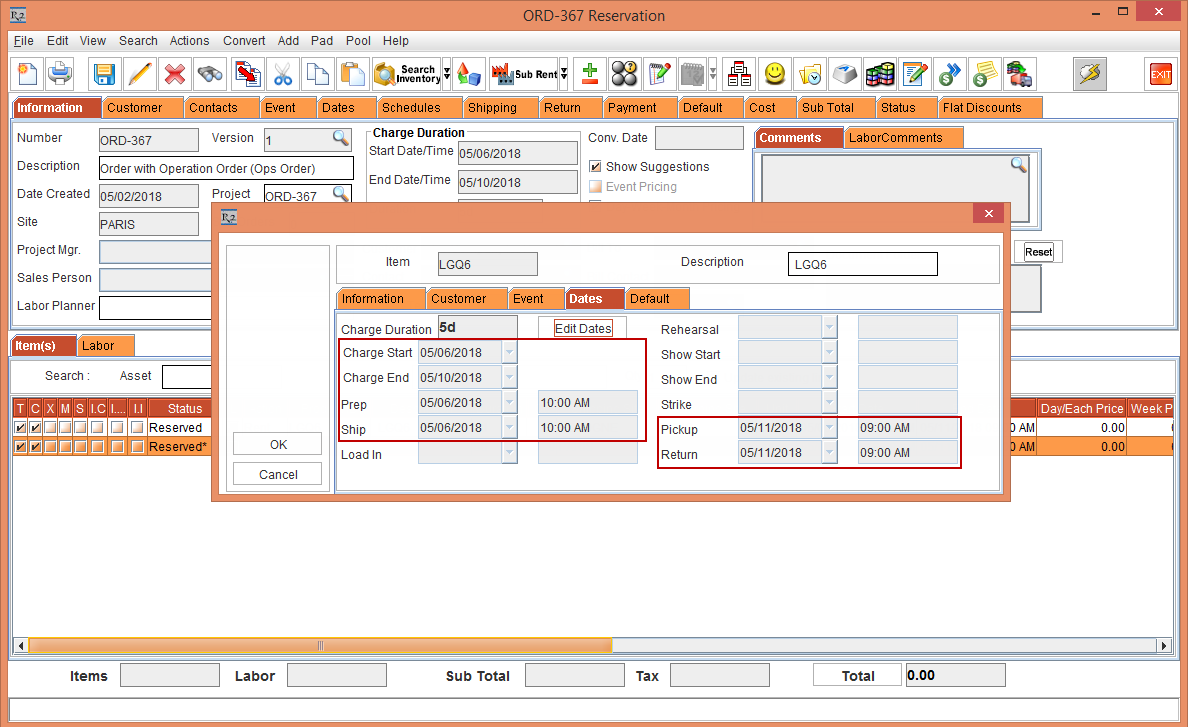Switch to the Shipping tab
The width and height of the screenshot is (1188, 727).
tap(492, 107)
